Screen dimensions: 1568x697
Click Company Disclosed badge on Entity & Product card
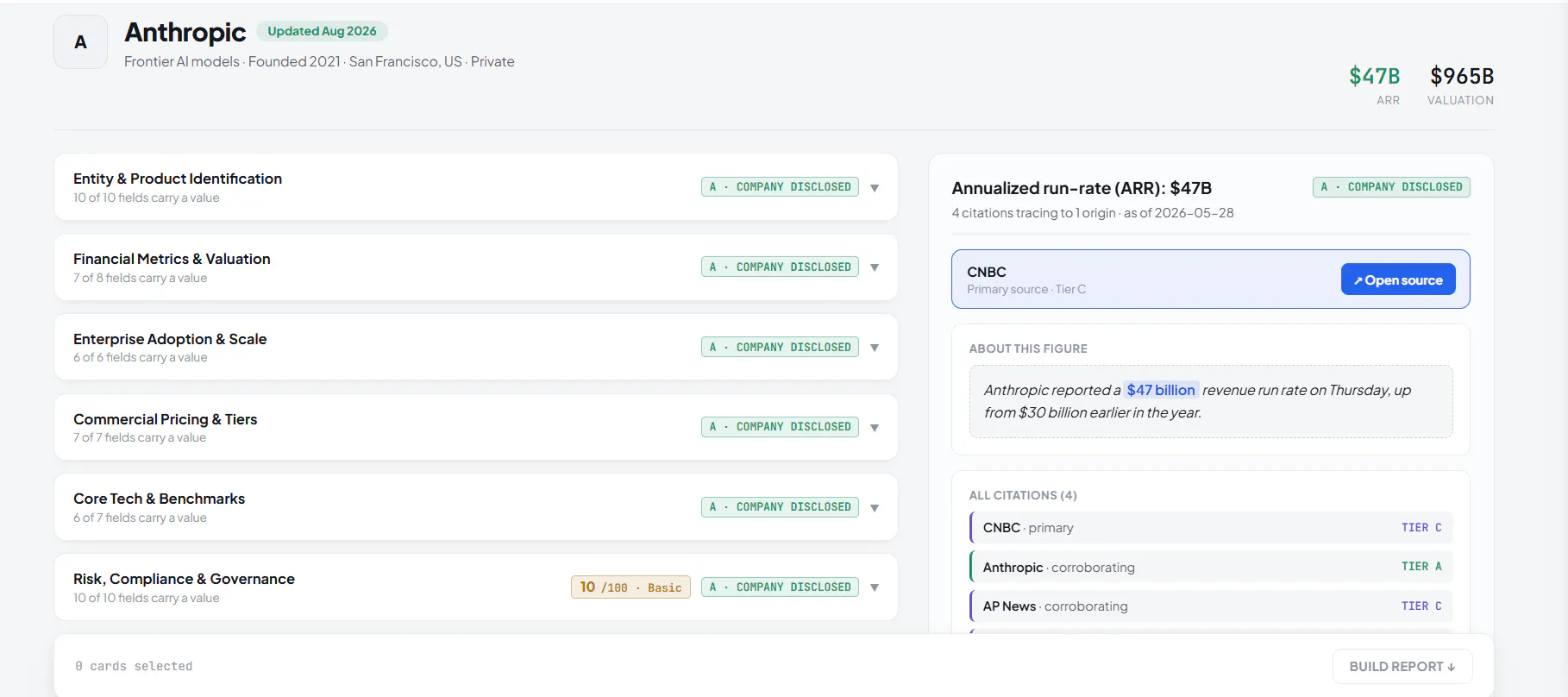[x=780, y=186]
